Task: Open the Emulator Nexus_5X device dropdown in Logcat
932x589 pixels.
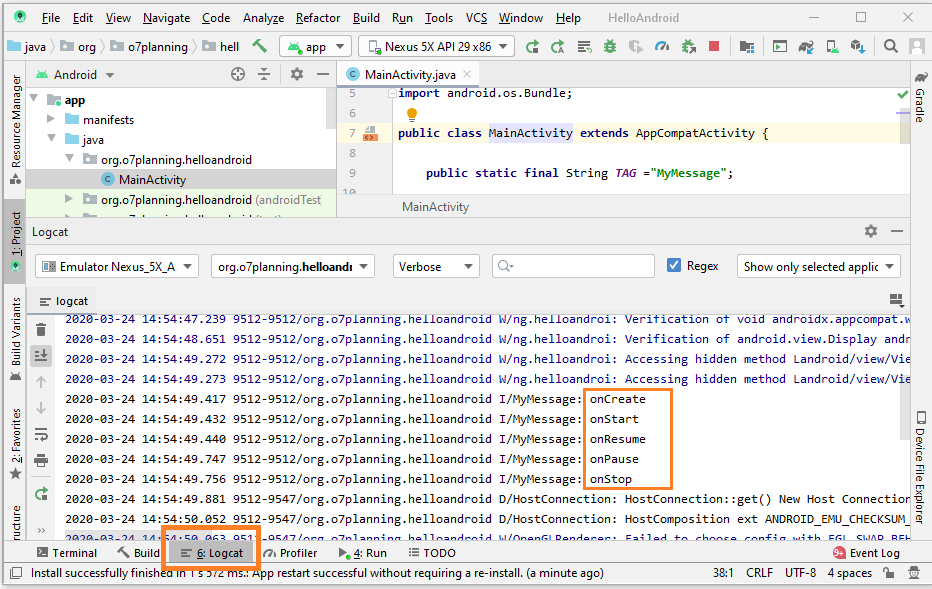Action: click(117, 266)
